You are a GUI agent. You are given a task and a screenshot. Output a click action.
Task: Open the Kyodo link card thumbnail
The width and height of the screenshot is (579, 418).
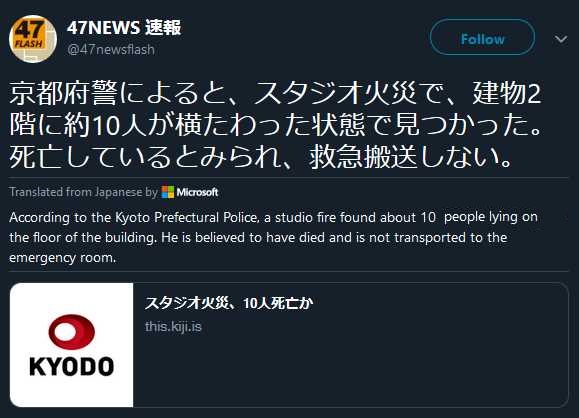(72, 345)
